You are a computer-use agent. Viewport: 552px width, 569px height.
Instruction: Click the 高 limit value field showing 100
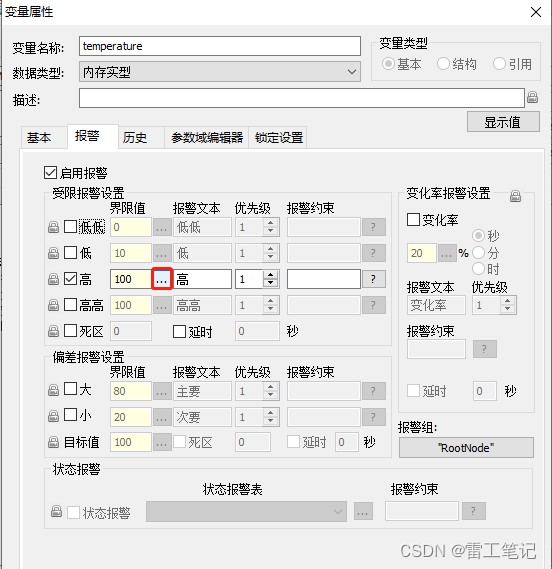coord(131,279)
